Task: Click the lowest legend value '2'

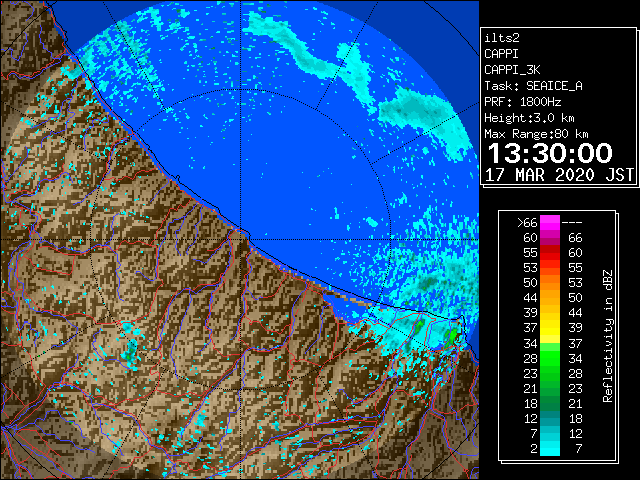Action: tap(533, 449)
